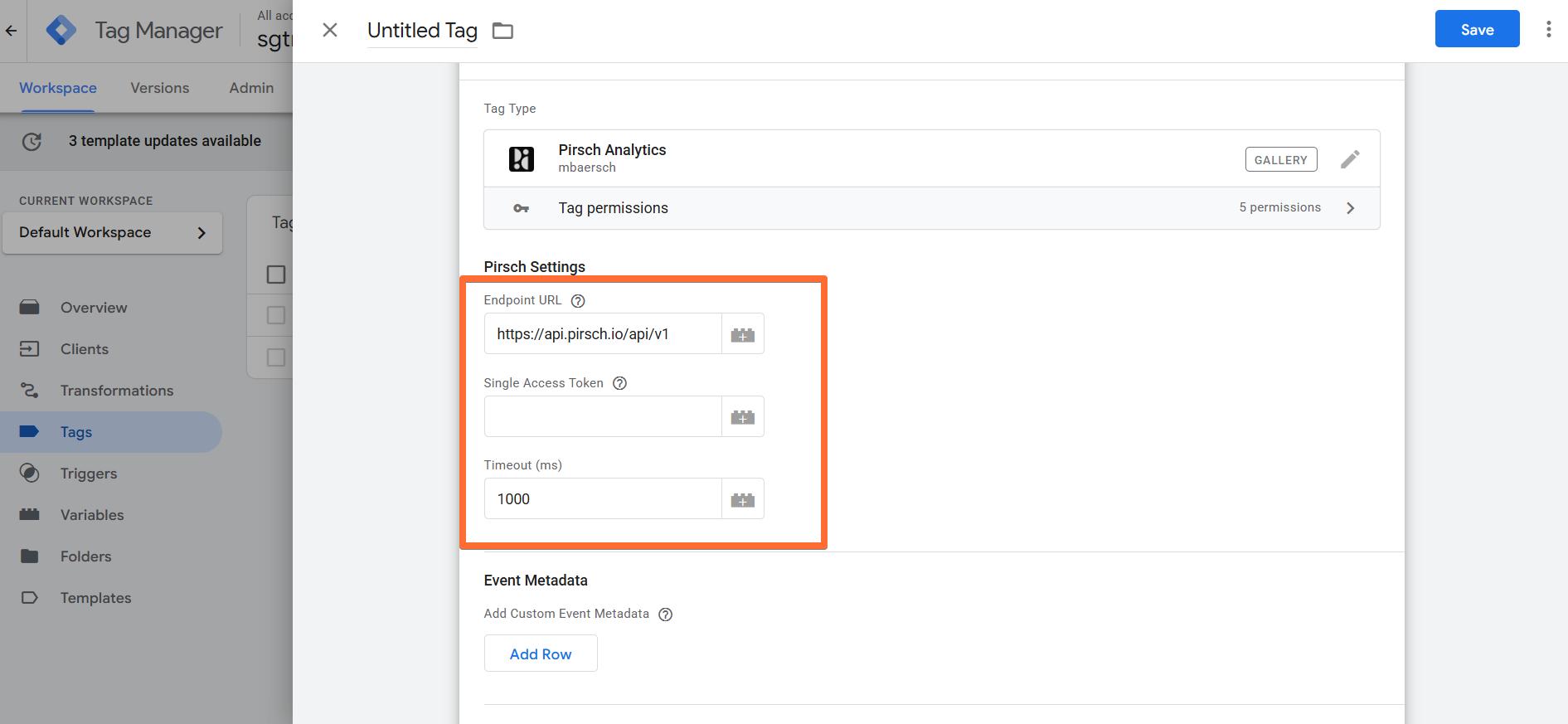This screenshot has height=724, width=1568.
Task: Open help for Single Access Token
Action: [x=619, y=383]
